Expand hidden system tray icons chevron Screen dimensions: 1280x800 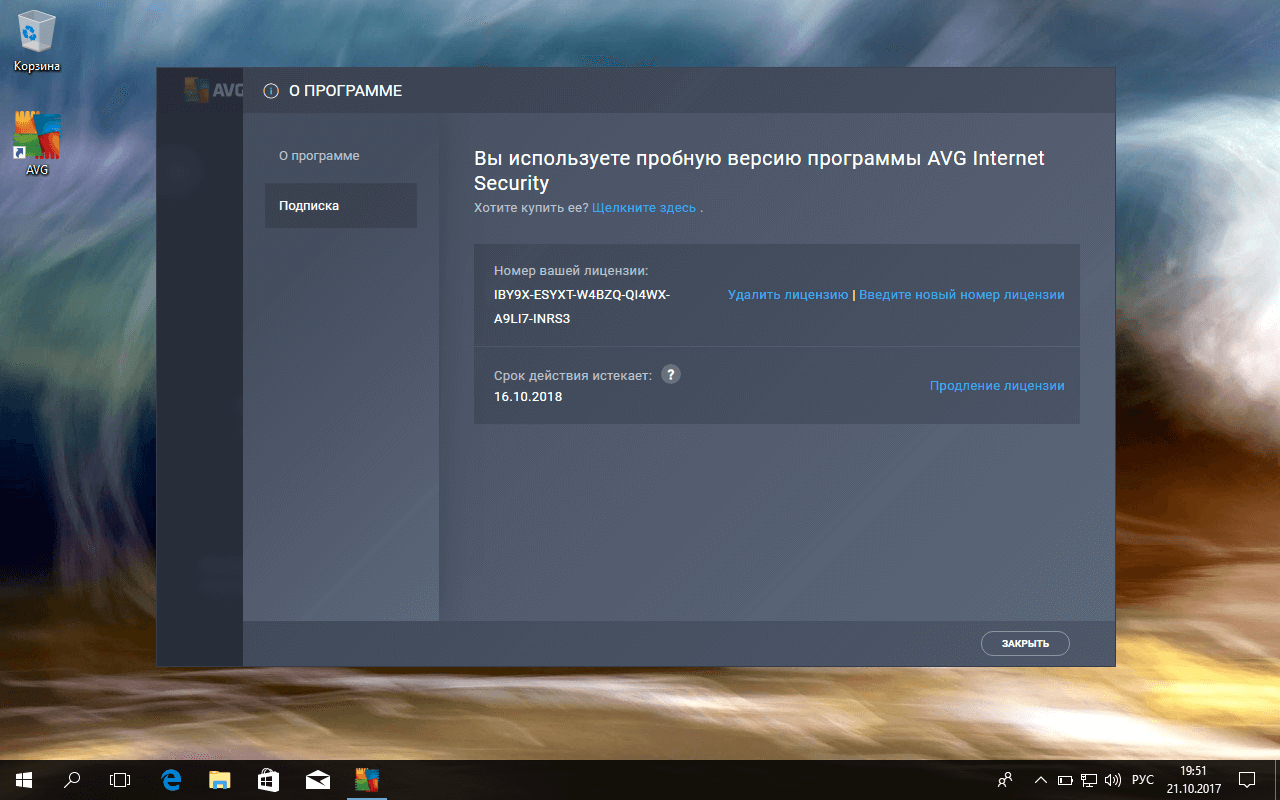pyautogui.click(x=1040, y=779)
